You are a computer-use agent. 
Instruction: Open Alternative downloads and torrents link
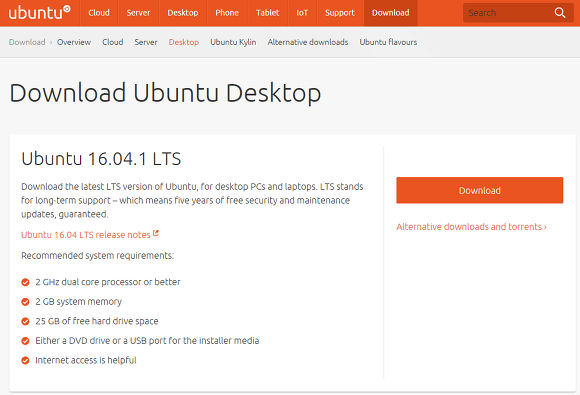coord(471,227)
